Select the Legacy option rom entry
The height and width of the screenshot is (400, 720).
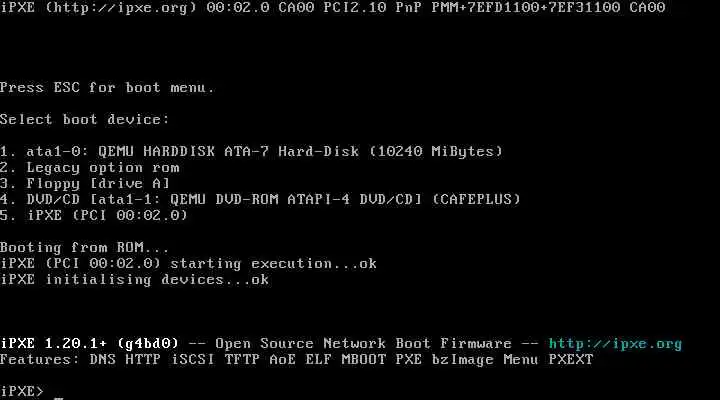90,168
